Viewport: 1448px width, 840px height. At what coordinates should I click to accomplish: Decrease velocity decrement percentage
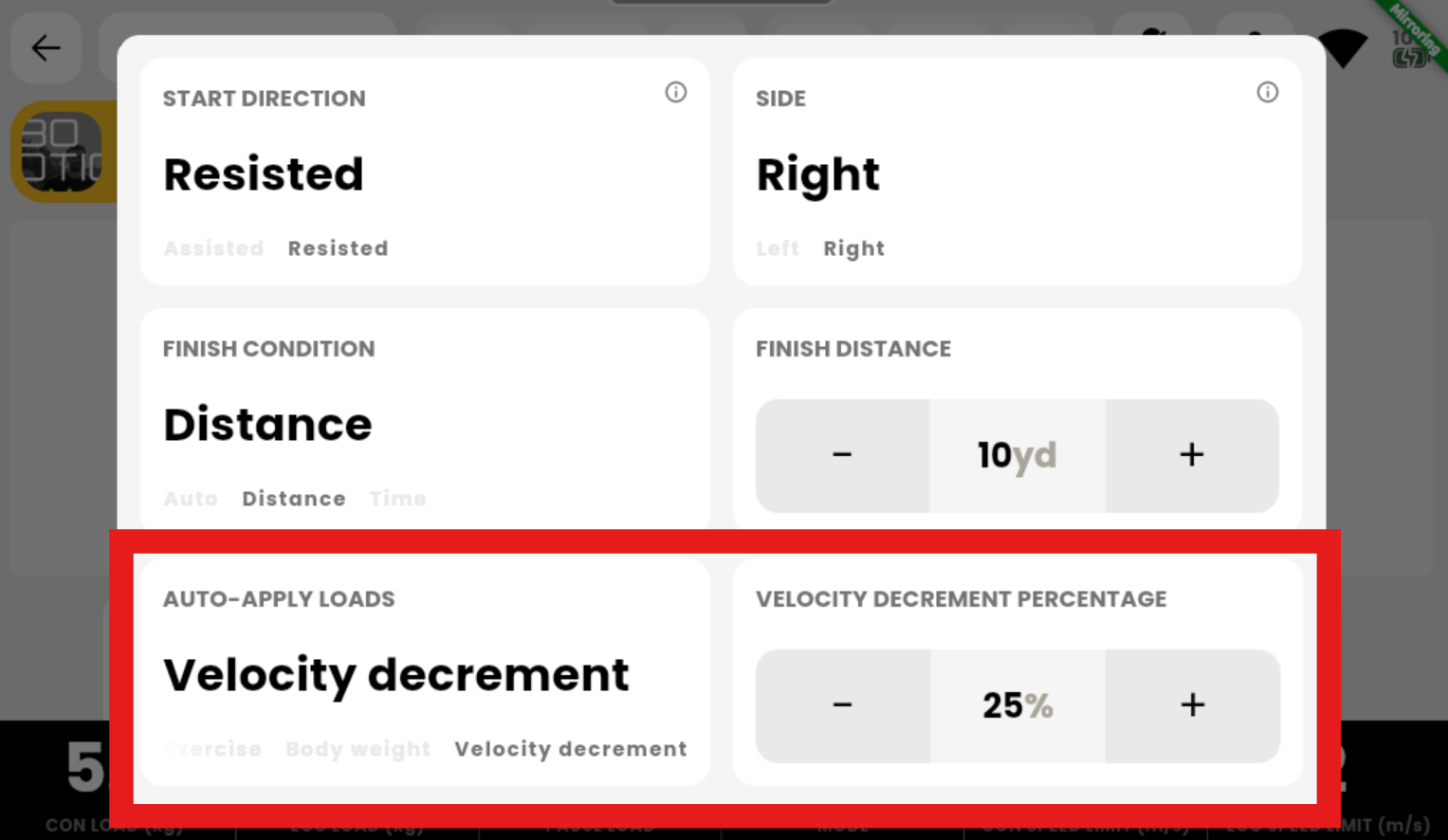tap(842, 705)
